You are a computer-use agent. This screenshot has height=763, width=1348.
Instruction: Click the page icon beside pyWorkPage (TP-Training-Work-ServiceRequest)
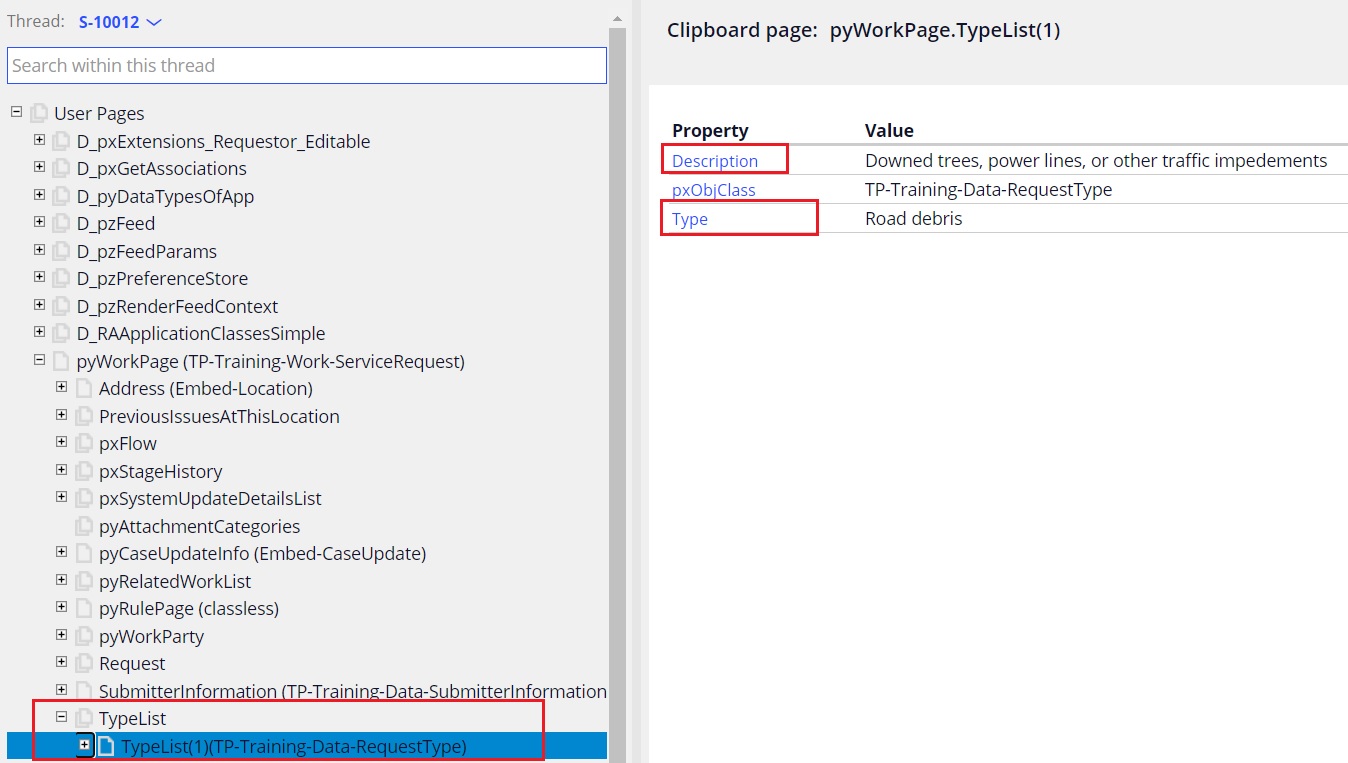point(61,361)
